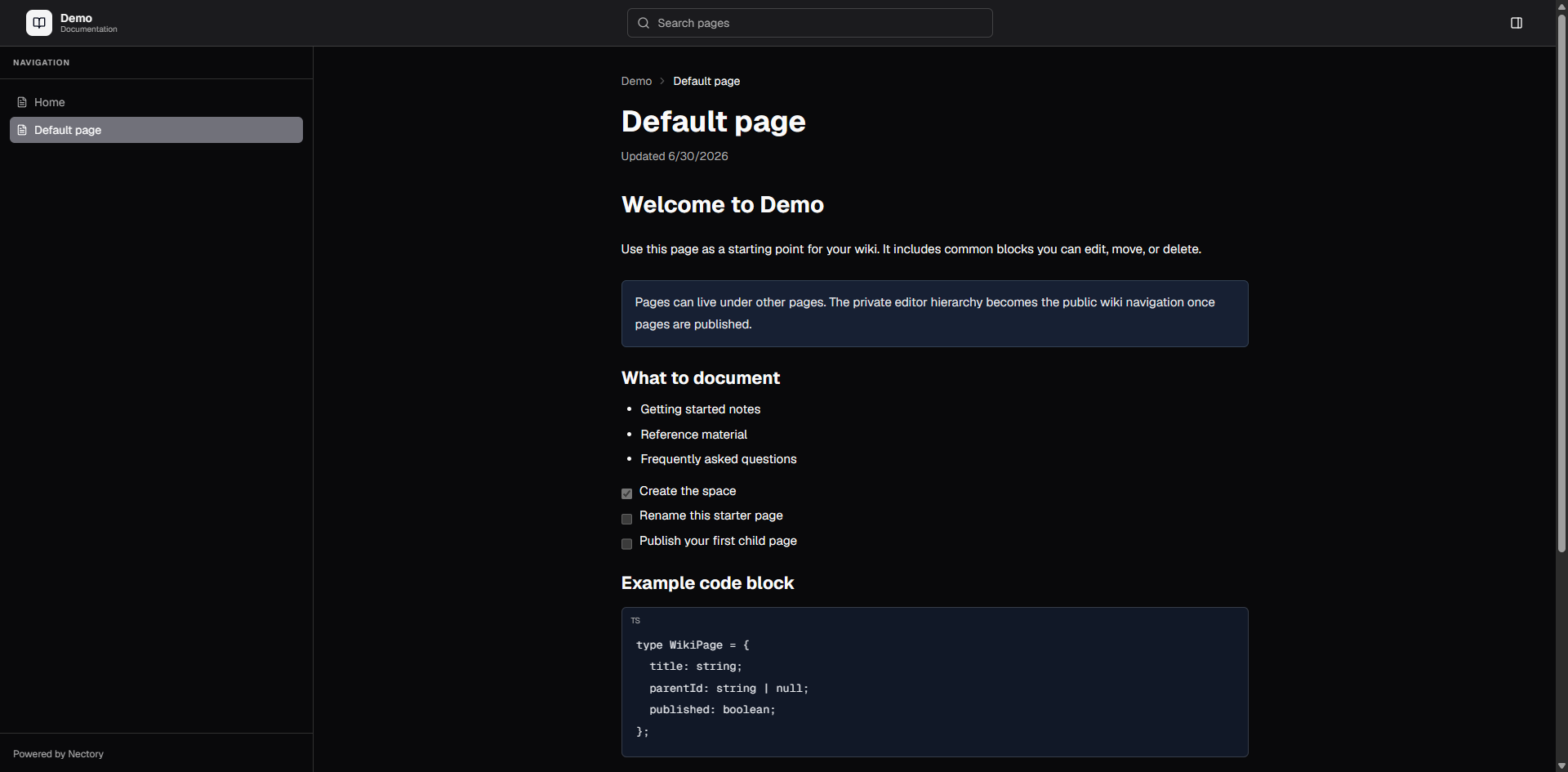1568x772 pixels.
Task: Click the scrollbar up arrow
Action: 1561,6
